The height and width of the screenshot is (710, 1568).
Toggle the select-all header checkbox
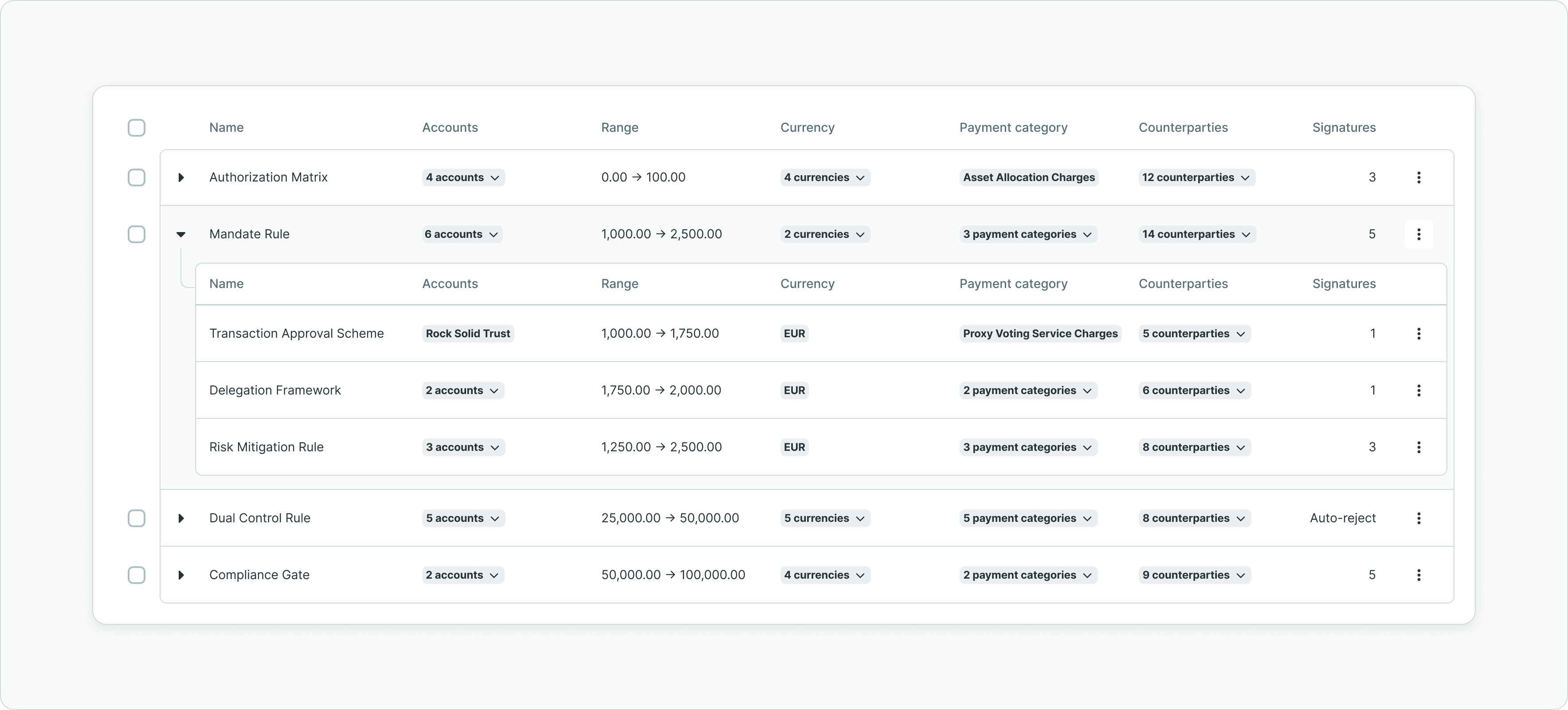(136, 128)
